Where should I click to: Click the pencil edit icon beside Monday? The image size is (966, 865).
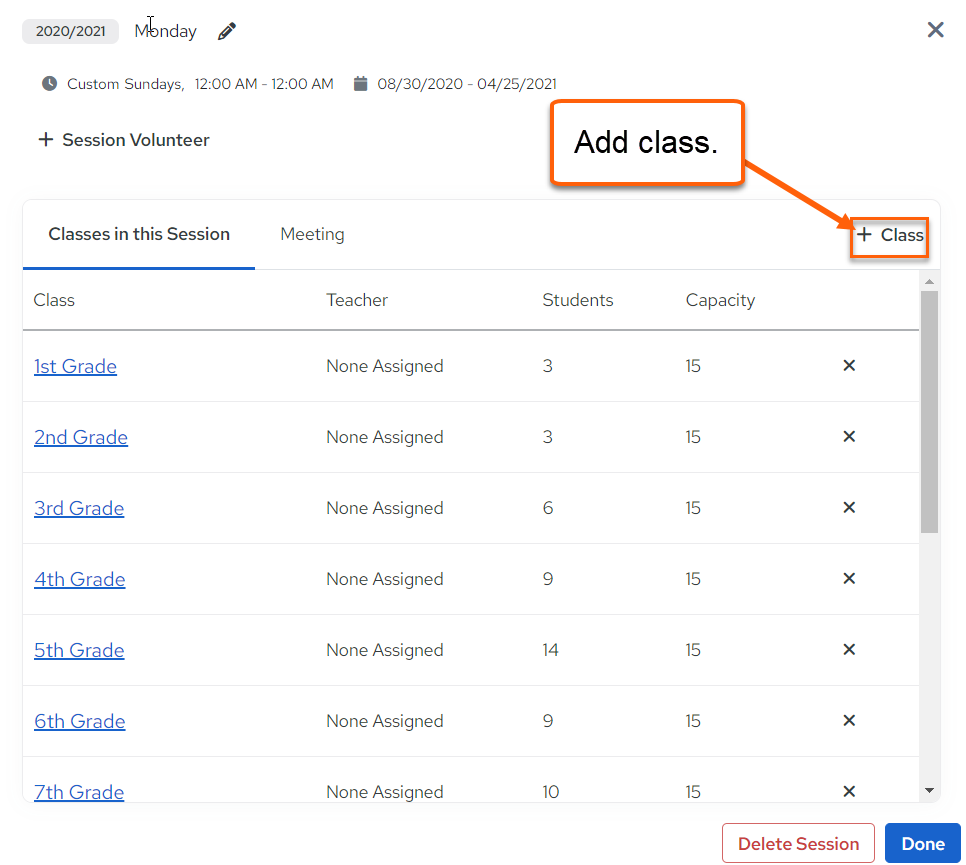227,31
